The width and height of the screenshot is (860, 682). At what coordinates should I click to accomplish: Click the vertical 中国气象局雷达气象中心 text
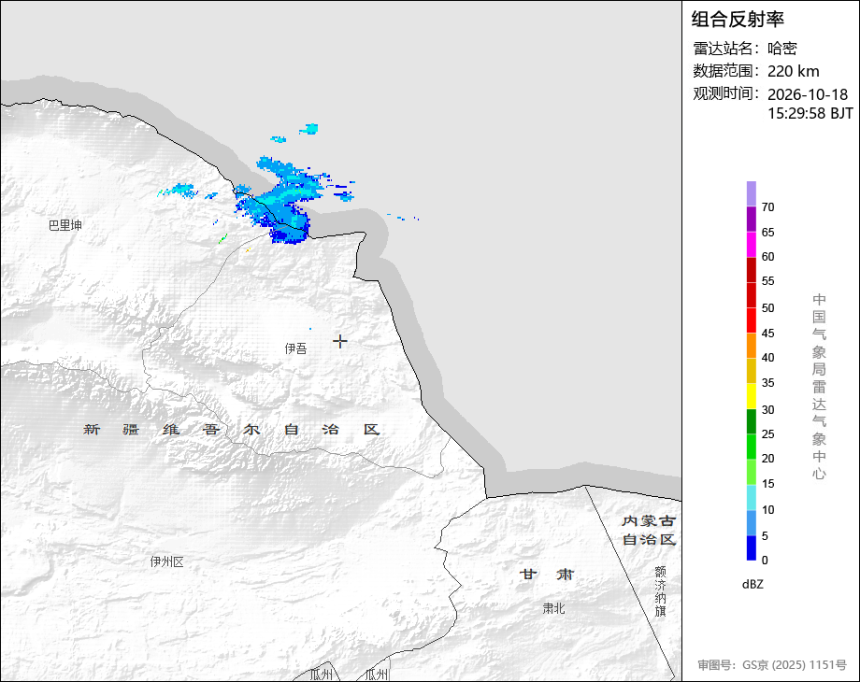(x=819, y=386)
